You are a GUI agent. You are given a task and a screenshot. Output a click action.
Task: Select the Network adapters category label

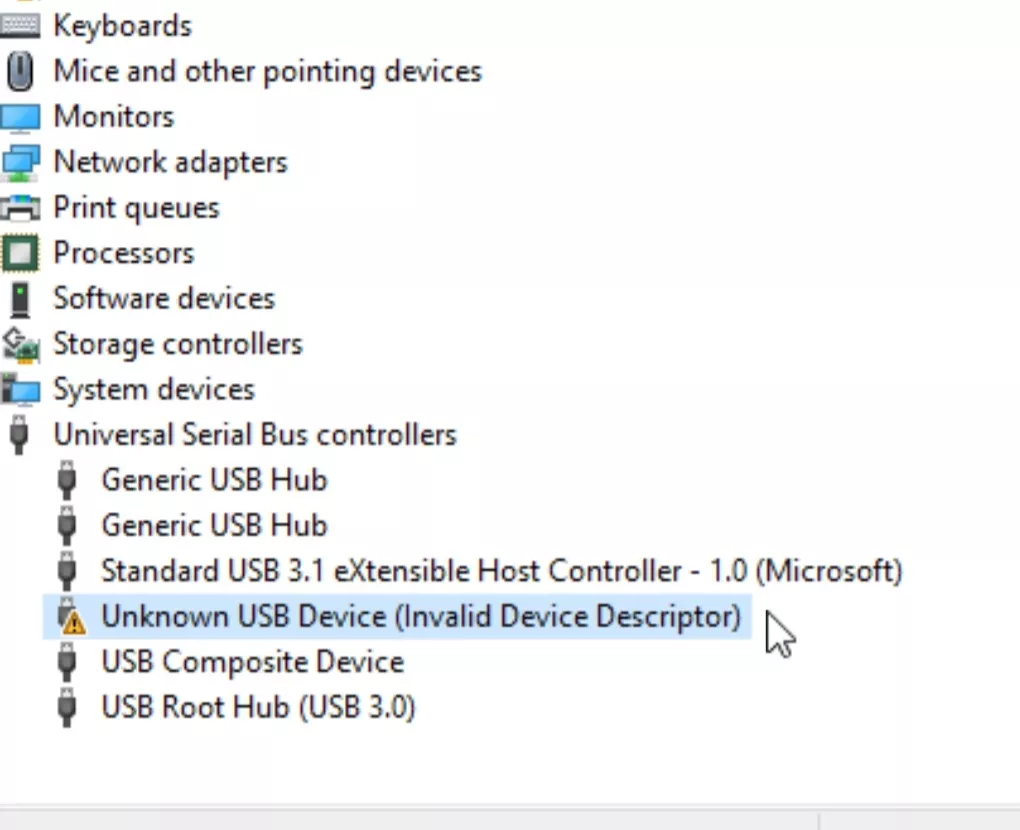(x=170, y=162)
